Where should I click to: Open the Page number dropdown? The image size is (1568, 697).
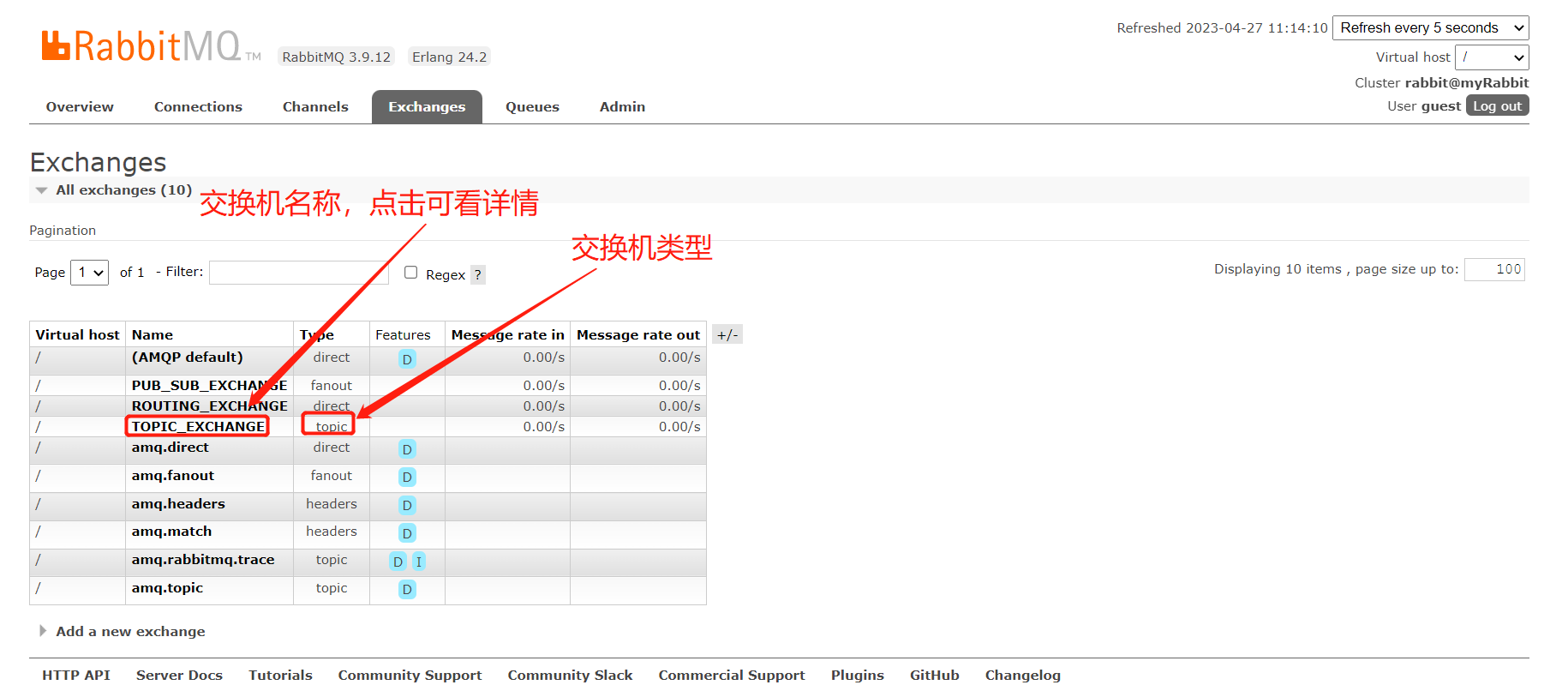coord(89,273)
